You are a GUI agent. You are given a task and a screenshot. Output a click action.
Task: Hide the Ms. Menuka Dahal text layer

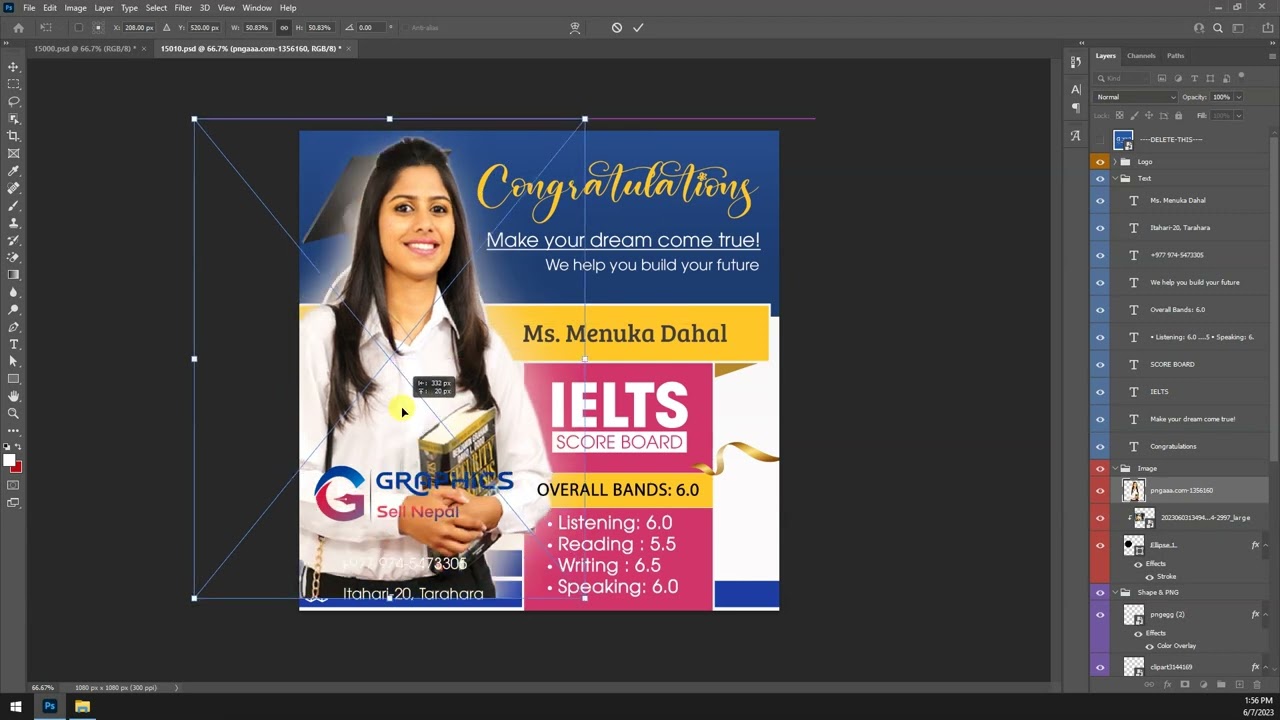(x=1100, y=200)
